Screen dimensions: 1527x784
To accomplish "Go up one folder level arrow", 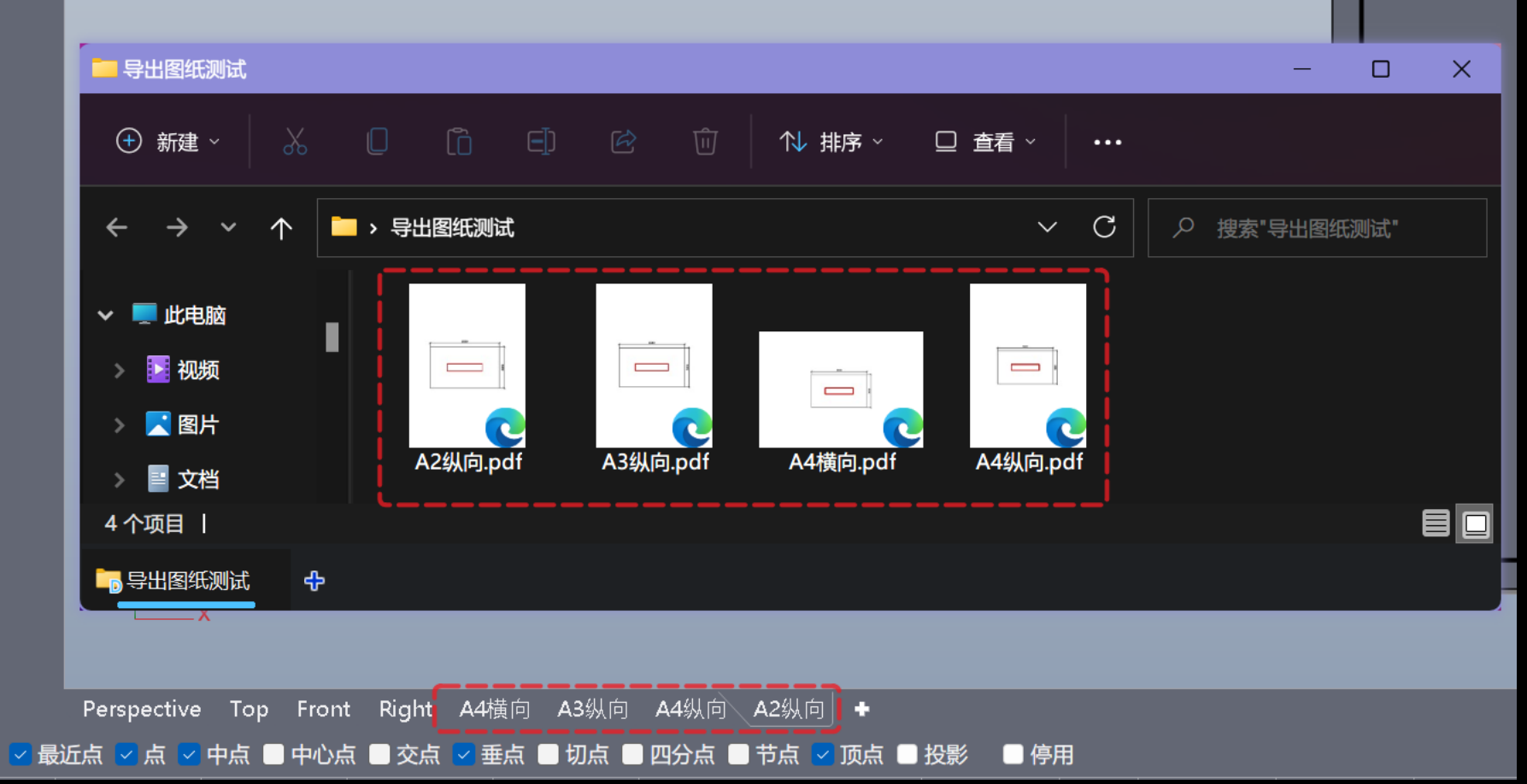I will coord(281,228).
